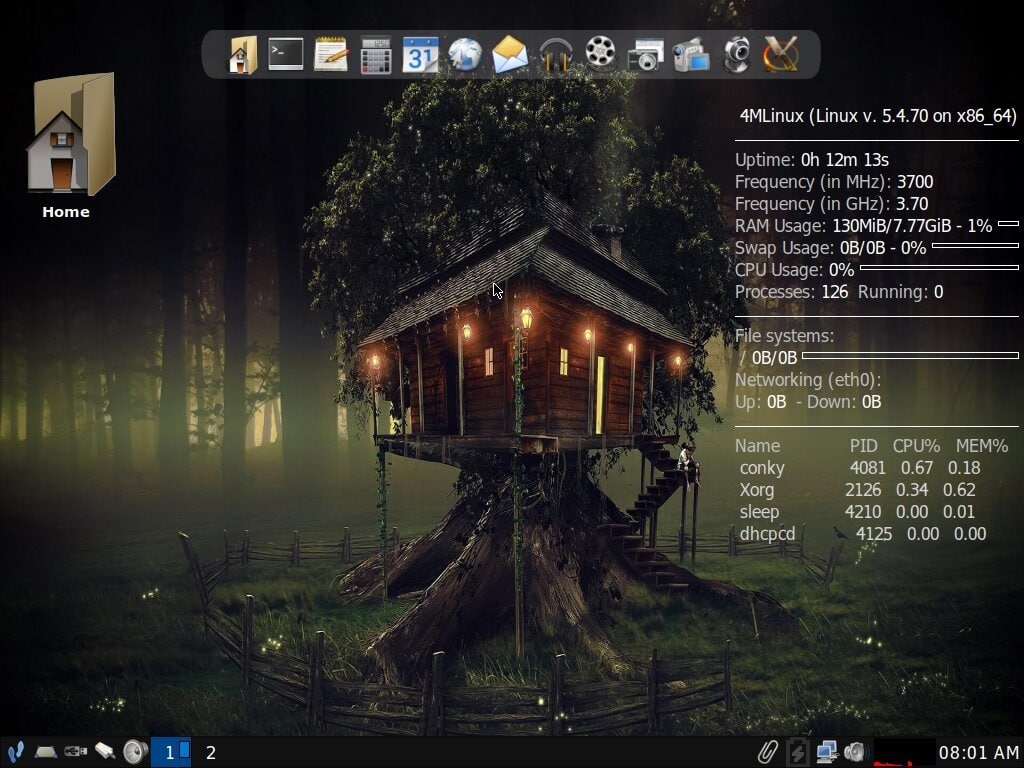Viewport: 1024px width, 768px height.
Task: Click the conky process row
Action: coord(860,468)
